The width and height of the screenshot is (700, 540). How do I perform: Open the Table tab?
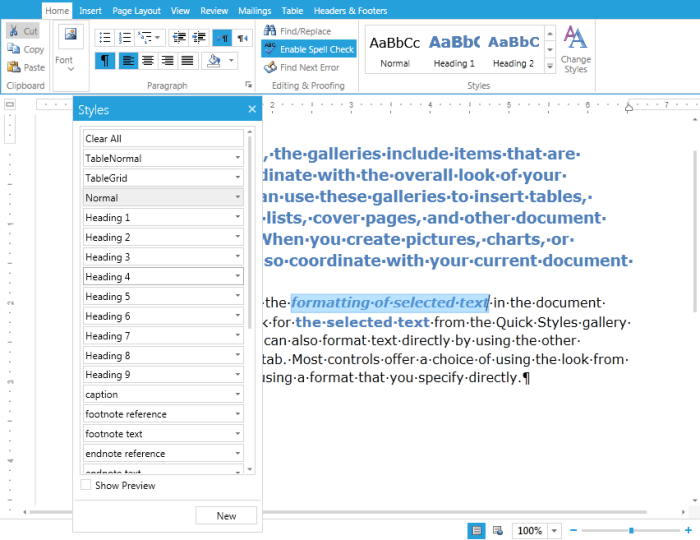click(292, 11)
